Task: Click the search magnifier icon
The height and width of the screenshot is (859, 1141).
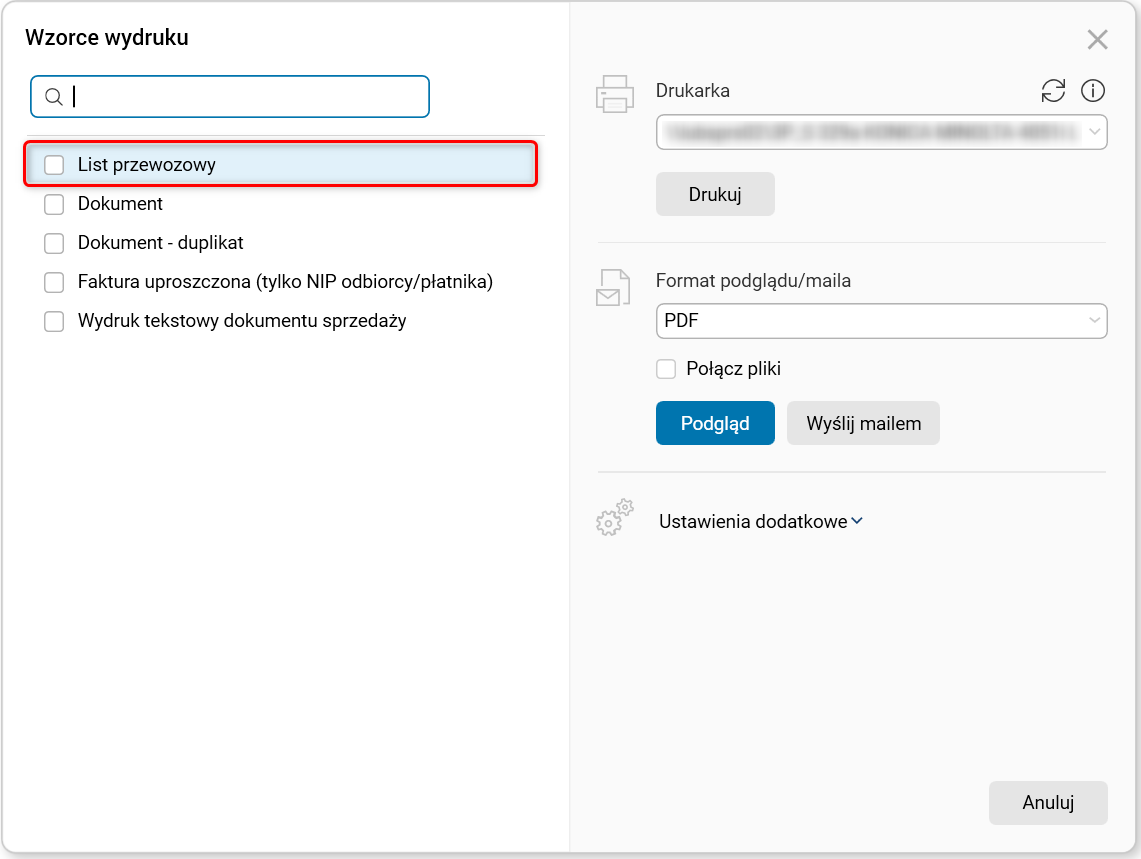Action: pos(54,97)
